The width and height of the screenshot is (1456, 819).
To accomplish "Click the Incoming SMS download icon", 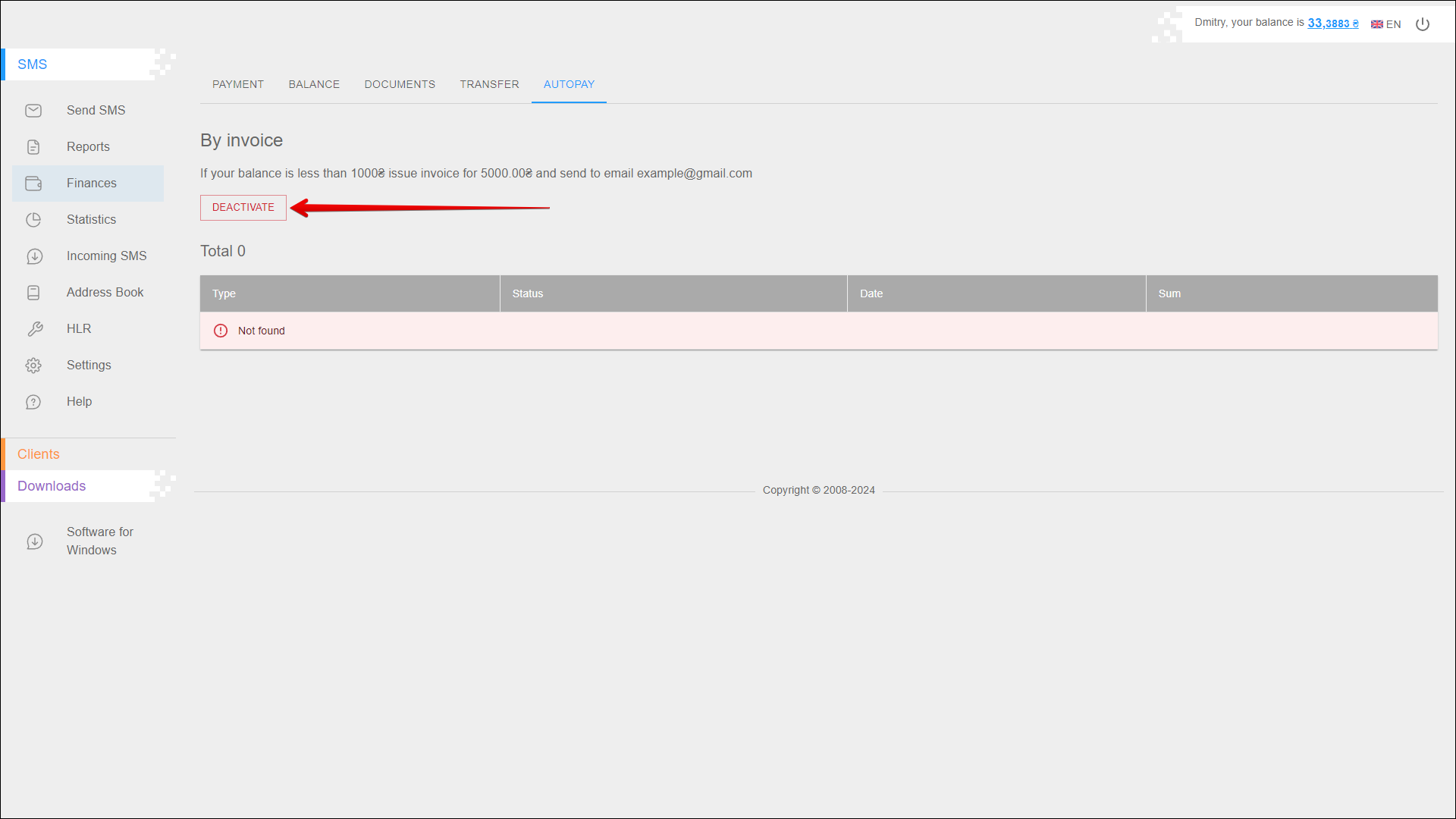I will coord(34,256).
